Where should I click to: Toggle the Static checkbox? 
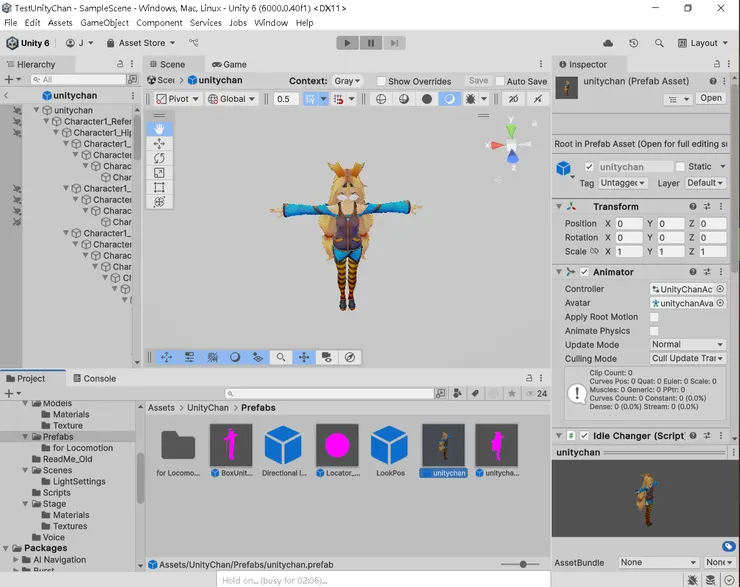(x=681, y=167)
